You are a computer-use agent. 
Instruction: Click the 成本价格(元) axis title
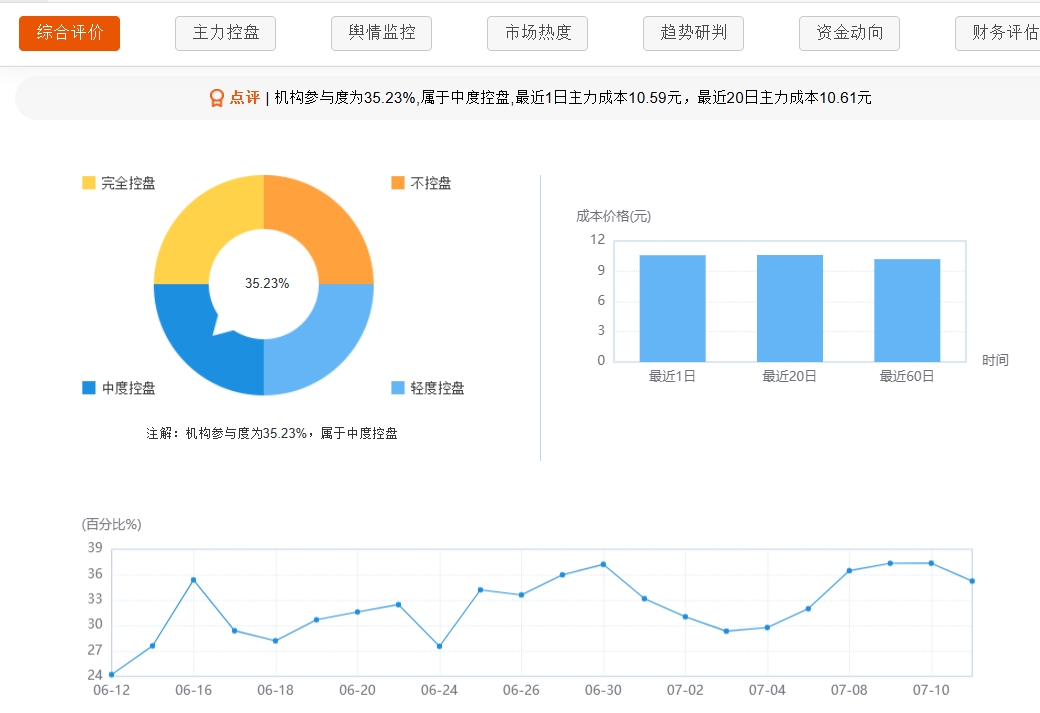coord(614,216)
